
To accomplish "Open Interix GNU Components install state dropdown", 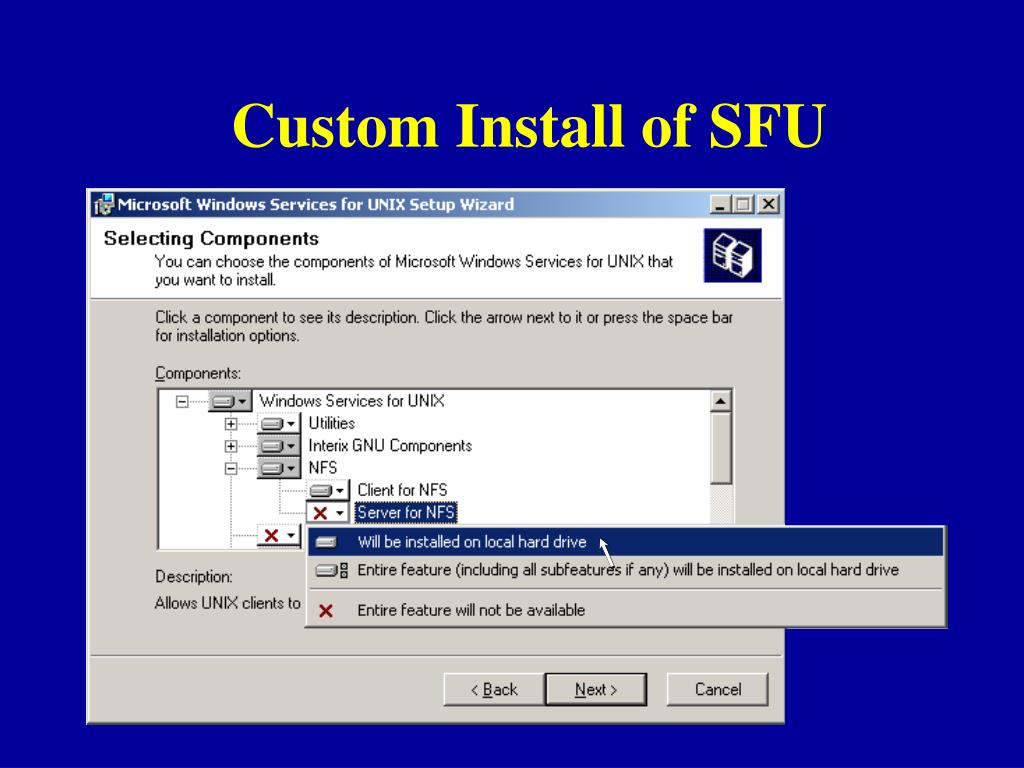I will 279,446.
